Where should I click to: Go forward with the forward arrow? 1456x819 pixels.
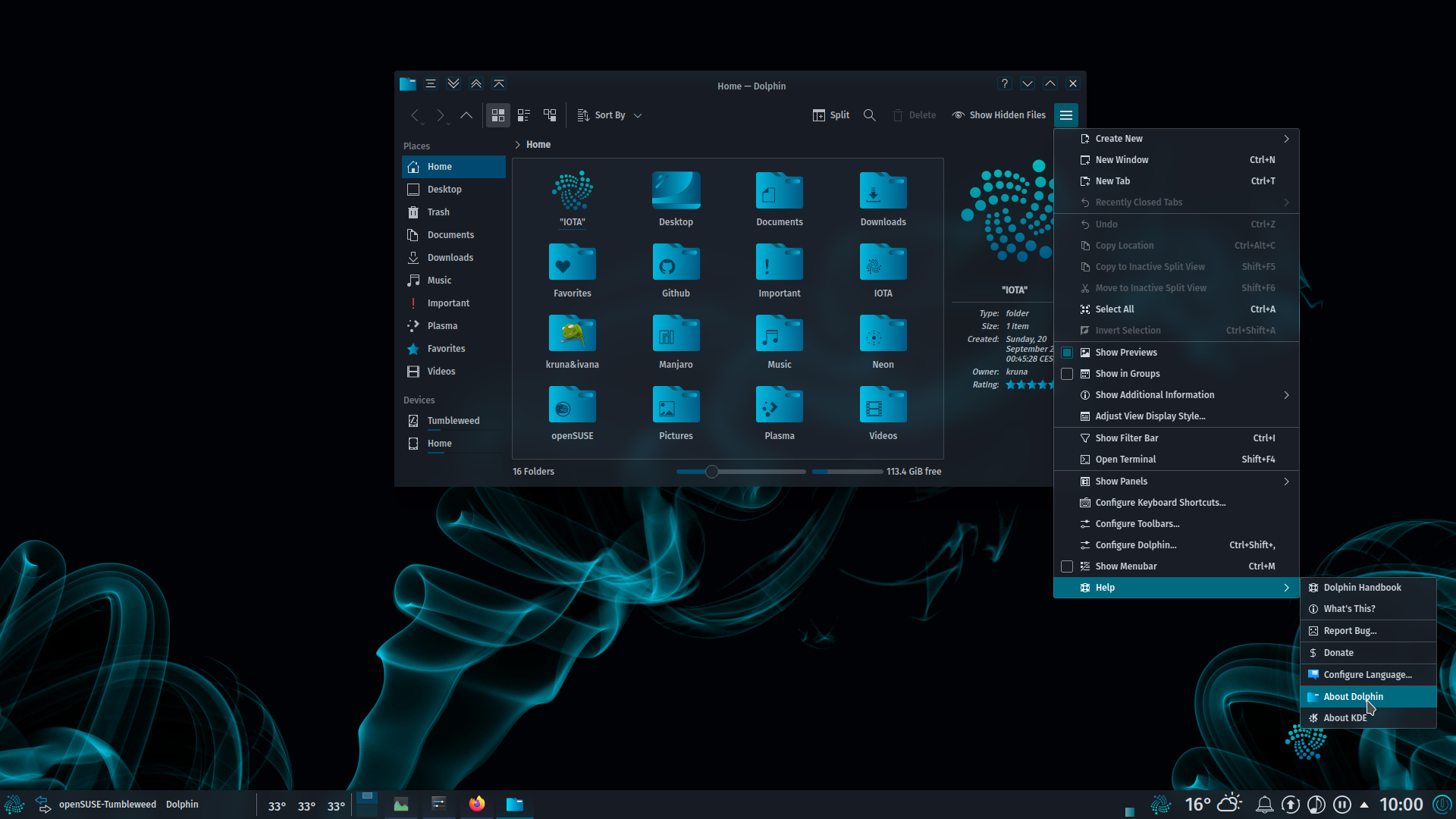tap(441, 115)
